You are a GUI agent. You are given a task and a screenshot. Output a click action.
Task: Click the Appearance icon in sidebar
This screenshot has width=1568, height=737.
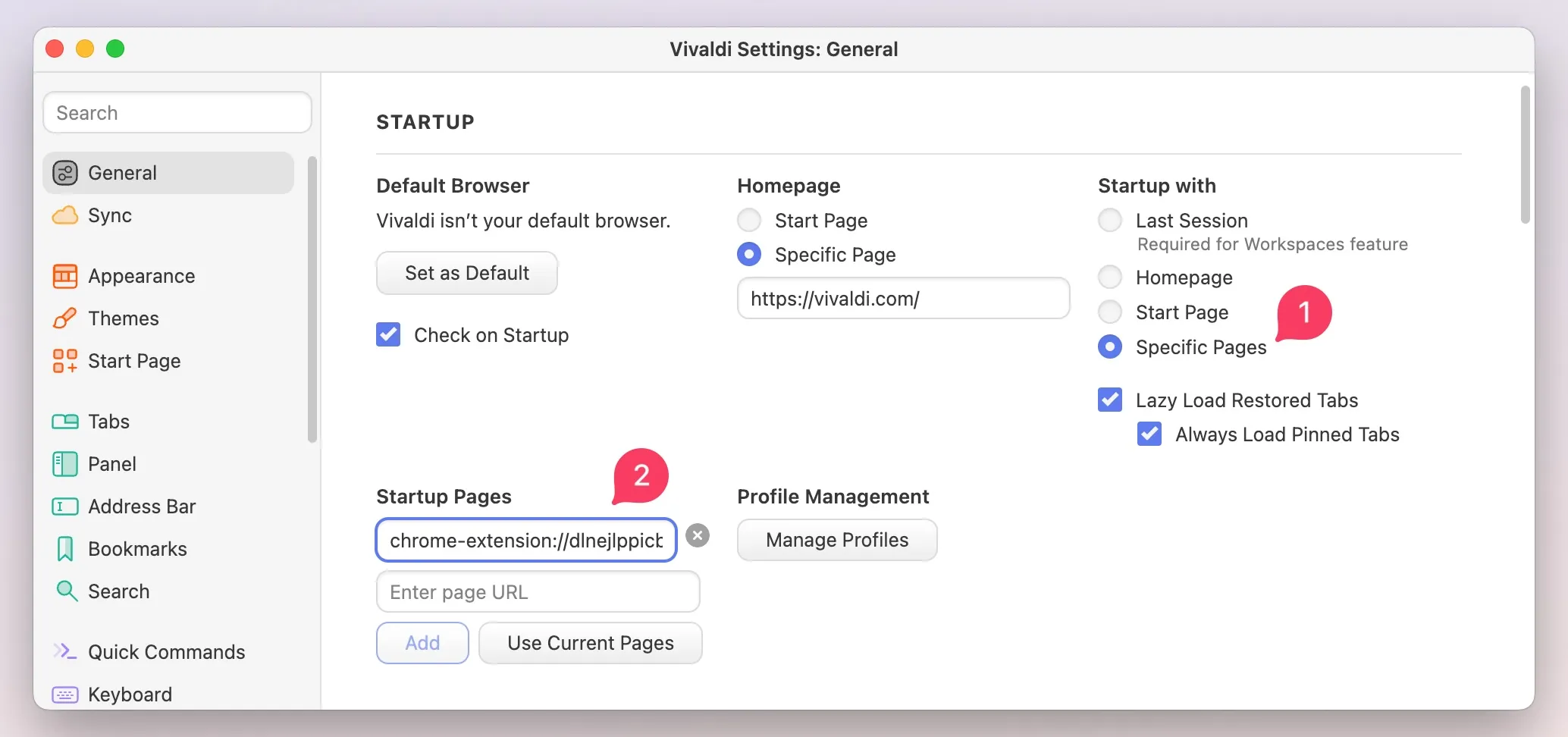[x=65, y=276]
